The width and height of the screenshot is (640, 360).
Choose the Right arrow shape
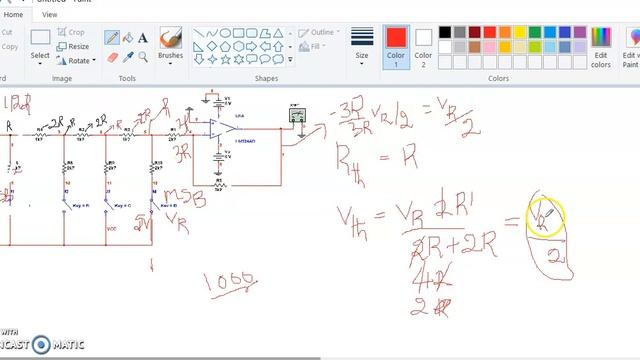point(251,46)
